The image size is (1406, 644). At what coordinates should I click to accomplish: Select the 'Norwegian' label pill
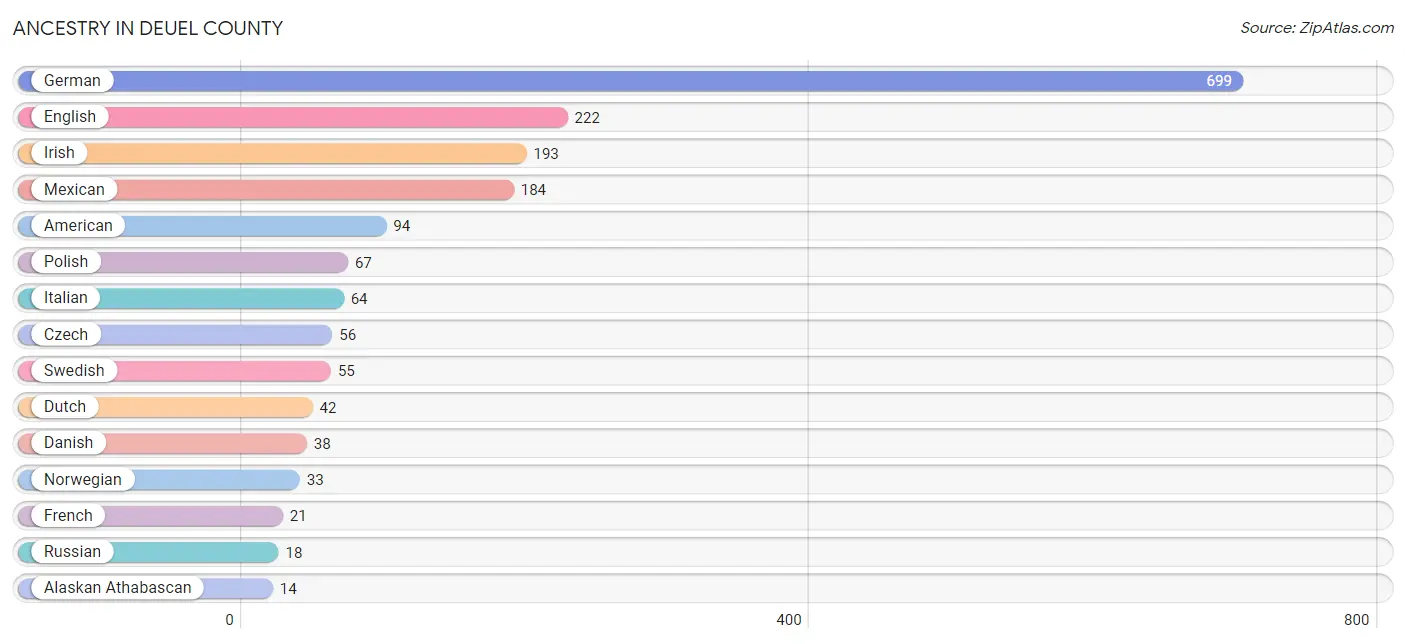pyautogui.click(x=82, y=479)
